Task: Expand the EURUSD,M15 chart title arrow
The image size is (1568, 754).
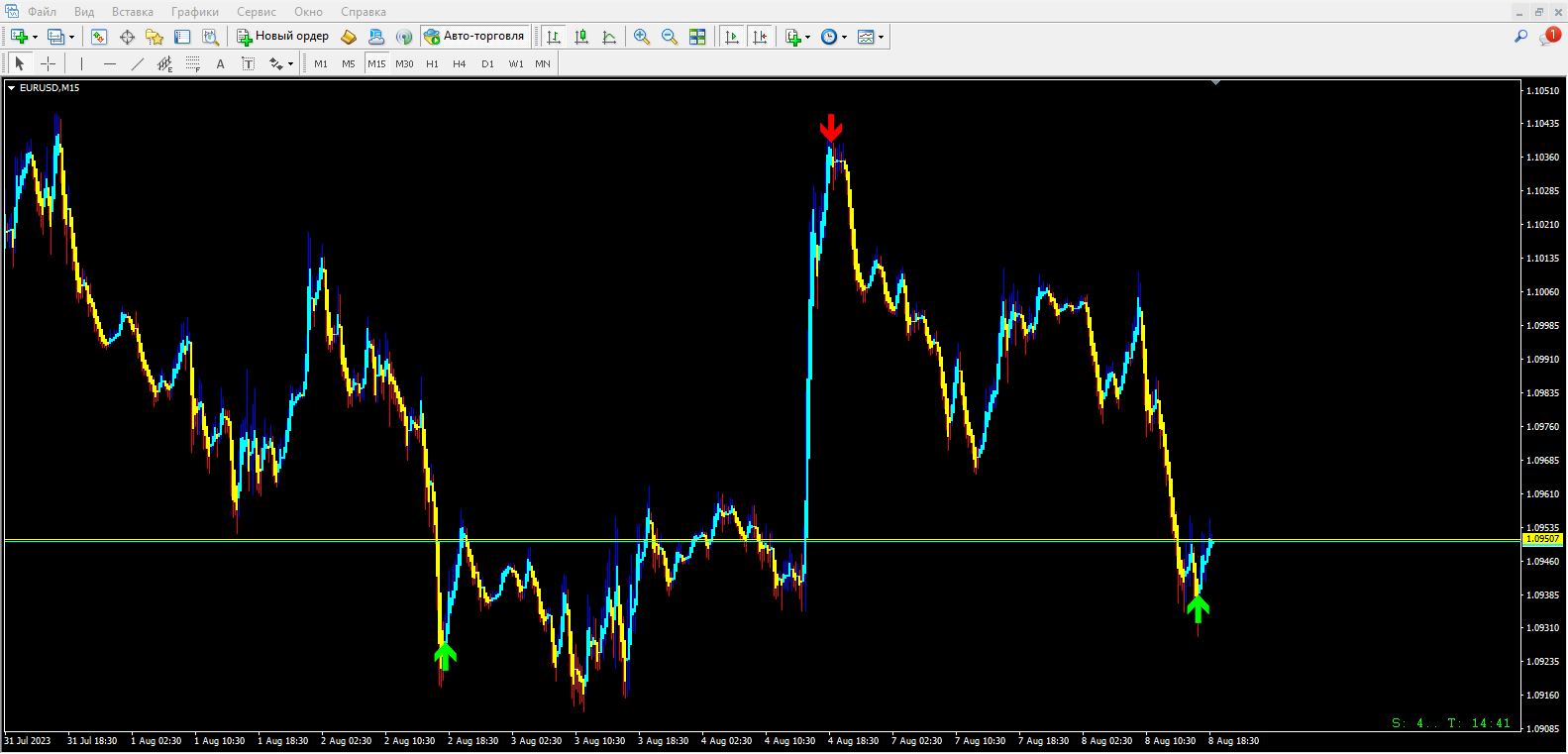Action: [x=12, y=88]
